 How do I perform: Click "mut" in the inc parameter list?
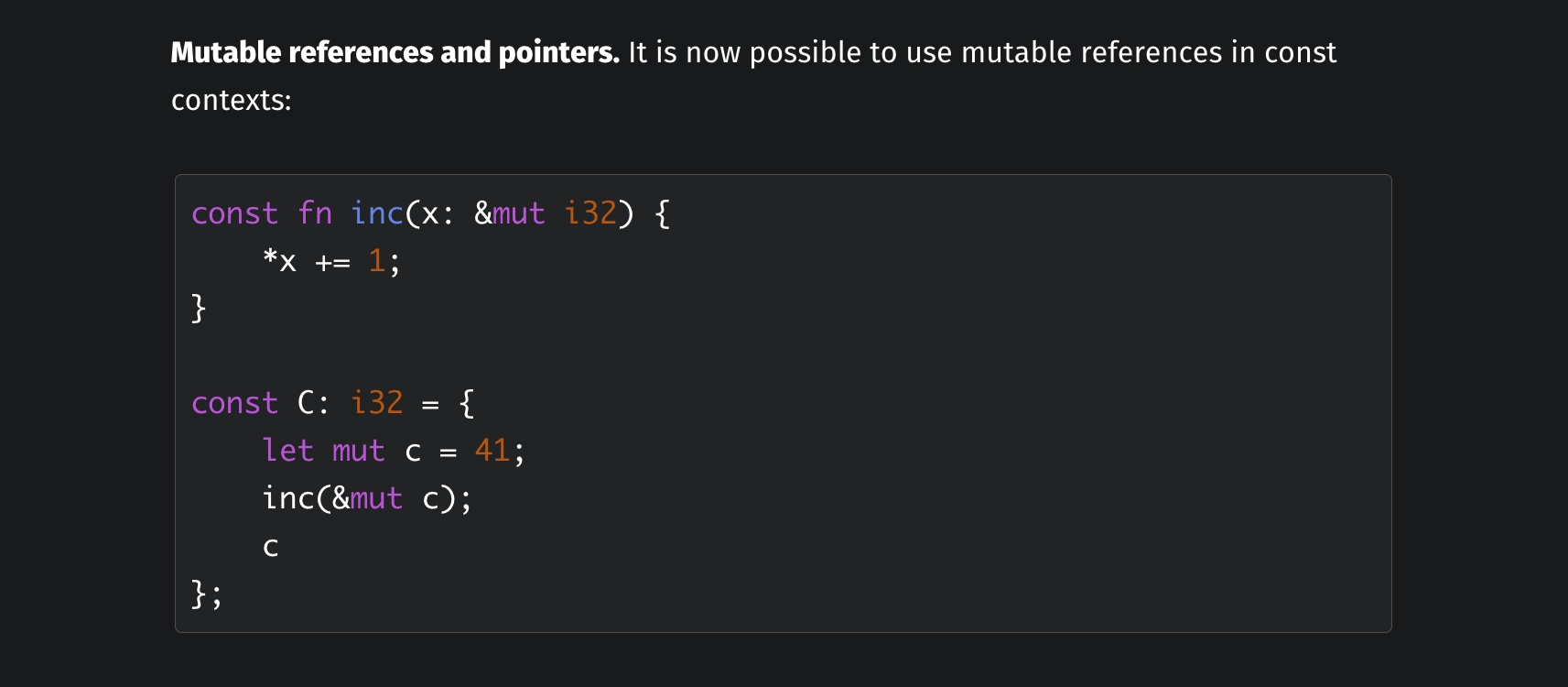point(519,213)
